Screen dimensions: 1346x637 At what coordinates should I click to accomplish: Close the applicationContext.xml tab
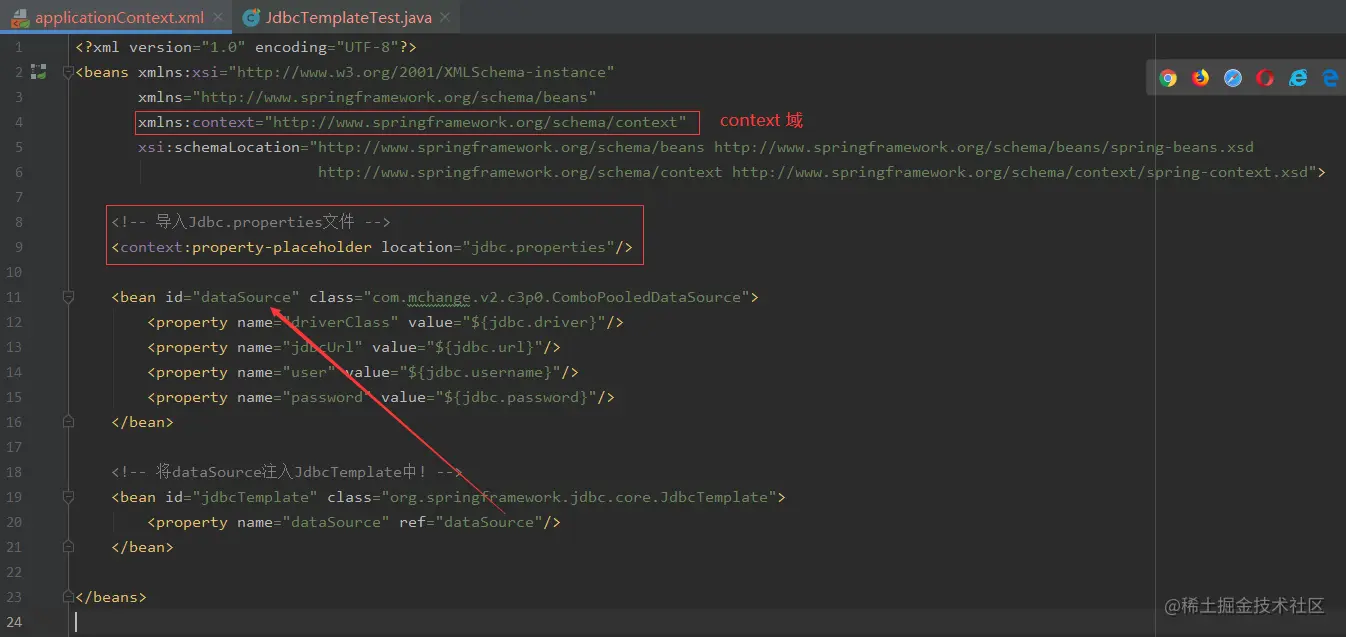tap(217, 18)
